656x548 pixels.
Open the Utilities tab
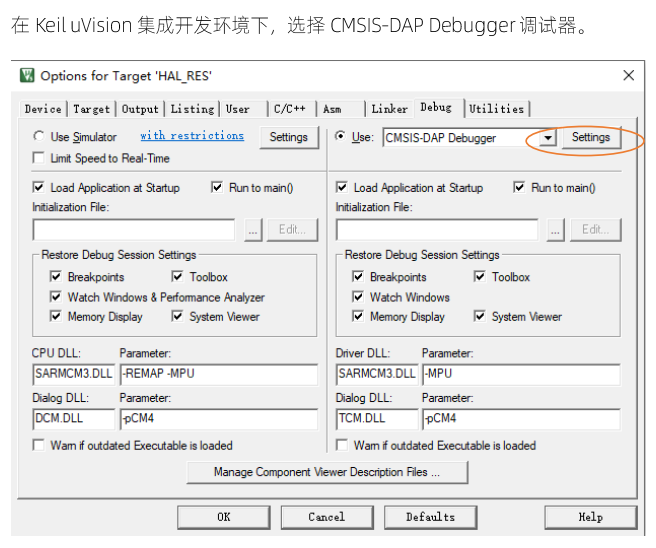pyautogui.click(x=497, y=109)
